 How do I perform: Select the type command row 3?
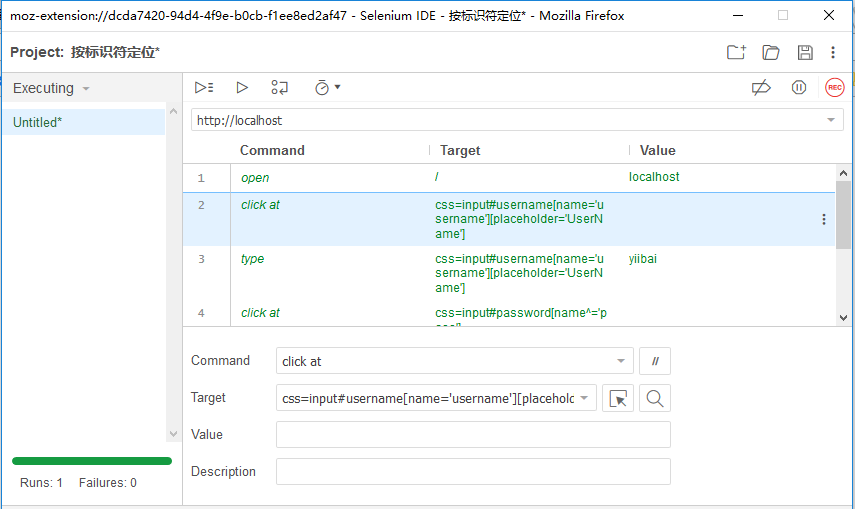pyautogui.click(x=509, y=273)
